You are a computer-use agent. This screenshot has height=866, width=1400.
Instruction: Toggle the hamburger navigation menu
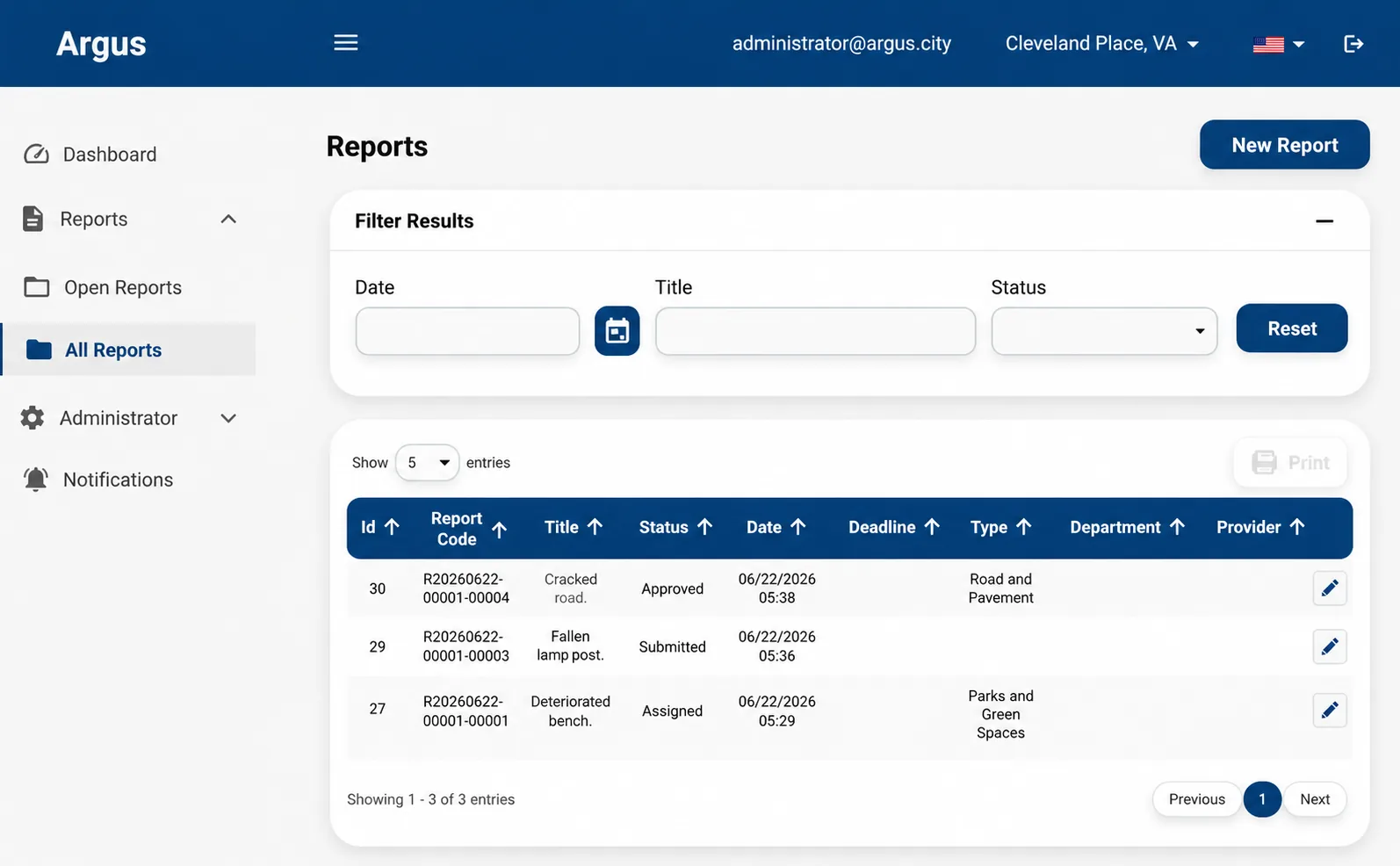346,43
